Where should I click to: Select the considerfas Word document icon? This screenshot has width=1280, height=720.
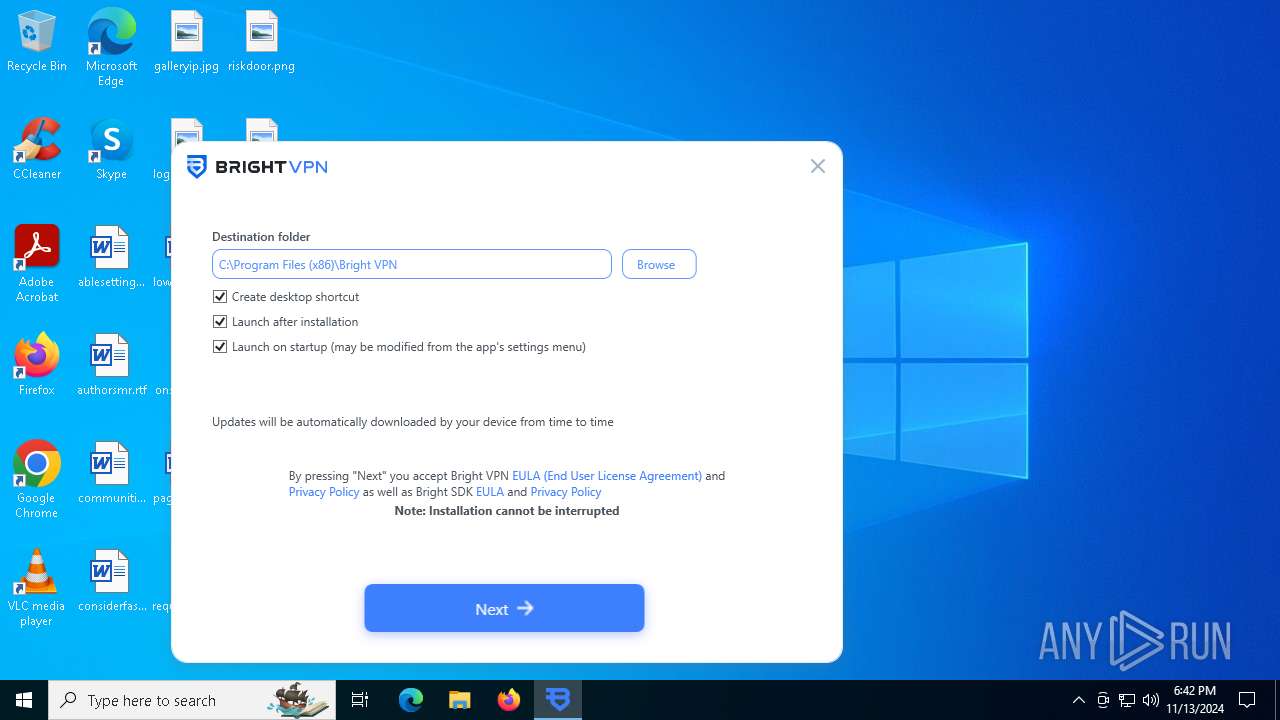[x=111, y=582]
